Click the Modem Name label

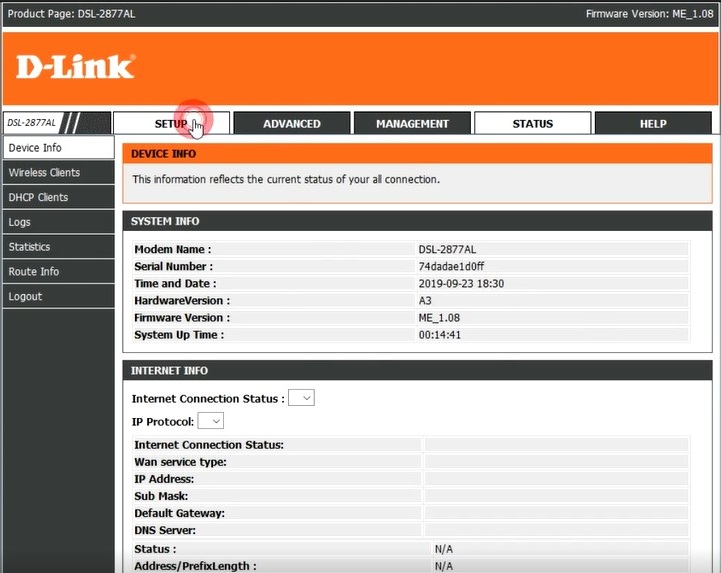point(172,249)
